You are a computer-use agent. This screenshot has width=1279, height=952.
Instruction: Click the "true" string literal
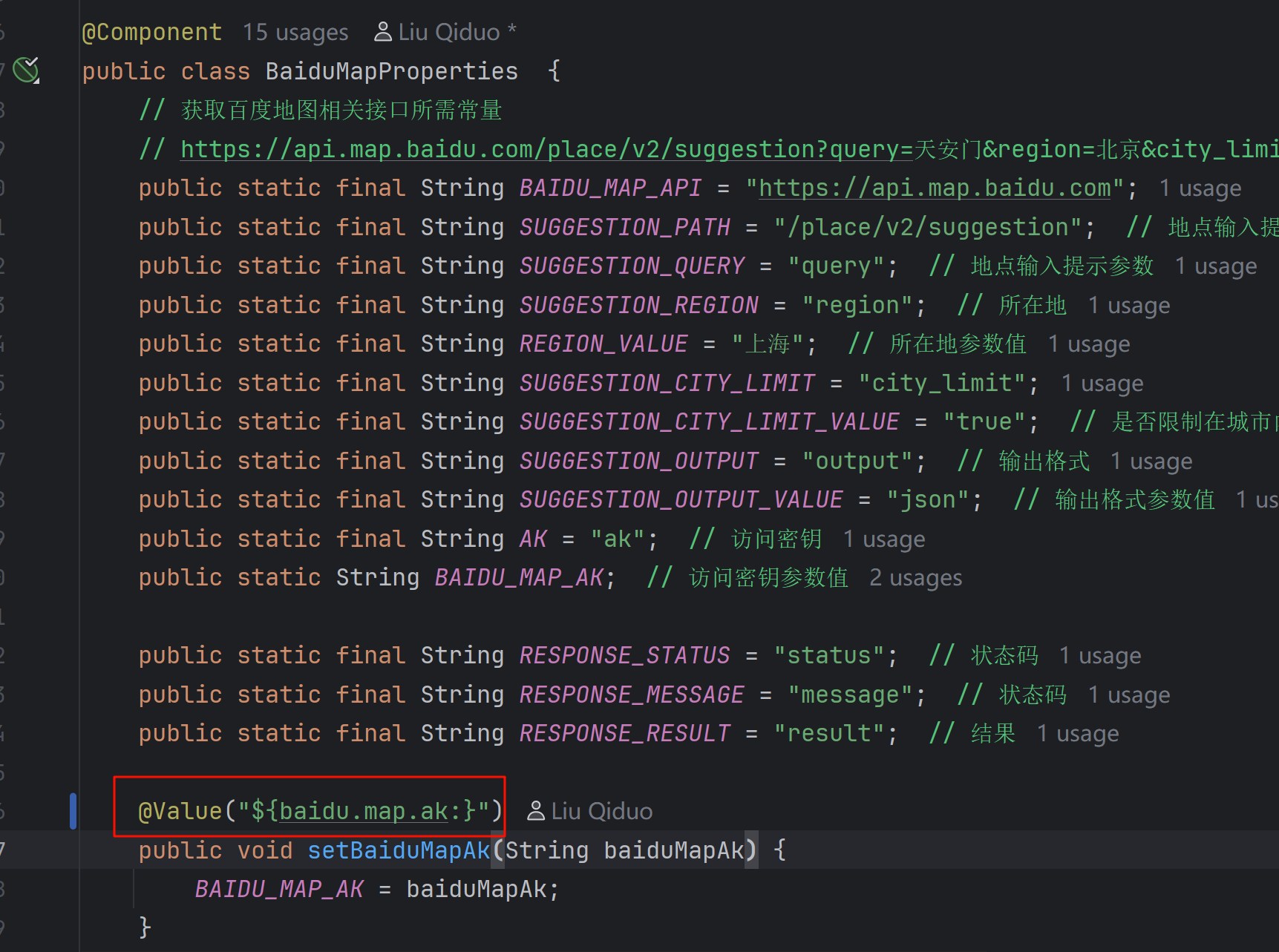984,421
